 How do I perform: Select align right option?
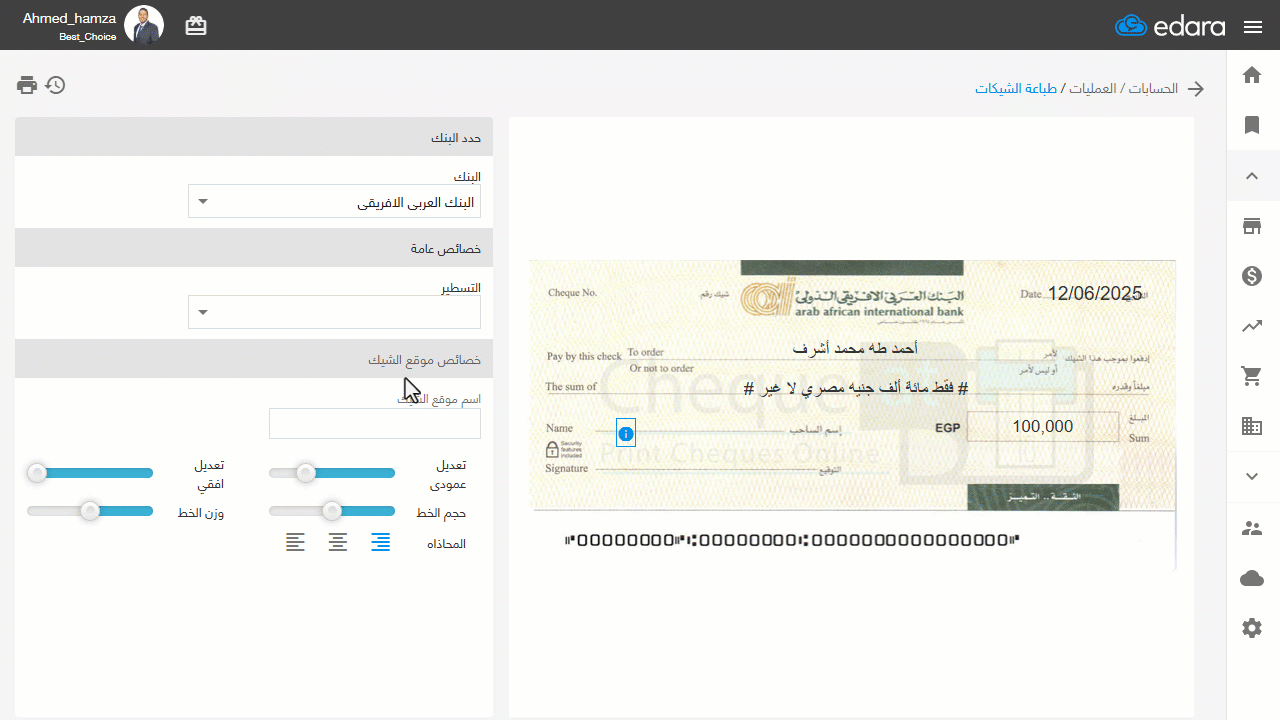[x=381, y=542]
